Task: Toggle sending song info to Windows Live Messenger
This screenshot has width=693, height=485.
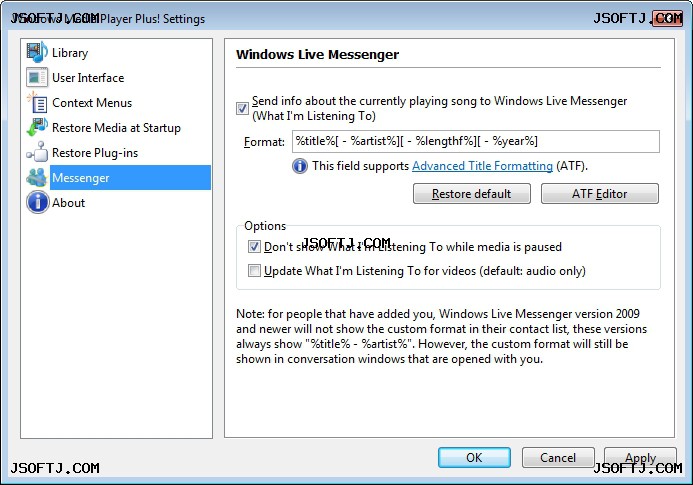Action: coord(242,108)
